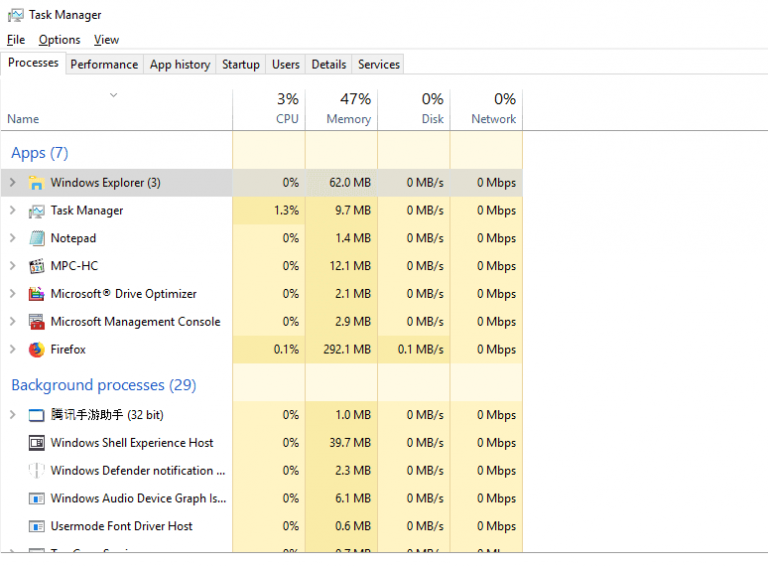The height and width of the screenshot is (567, 768).
Task: Click Firefox's 0.1% CPU value
Action: coord(286,350)
